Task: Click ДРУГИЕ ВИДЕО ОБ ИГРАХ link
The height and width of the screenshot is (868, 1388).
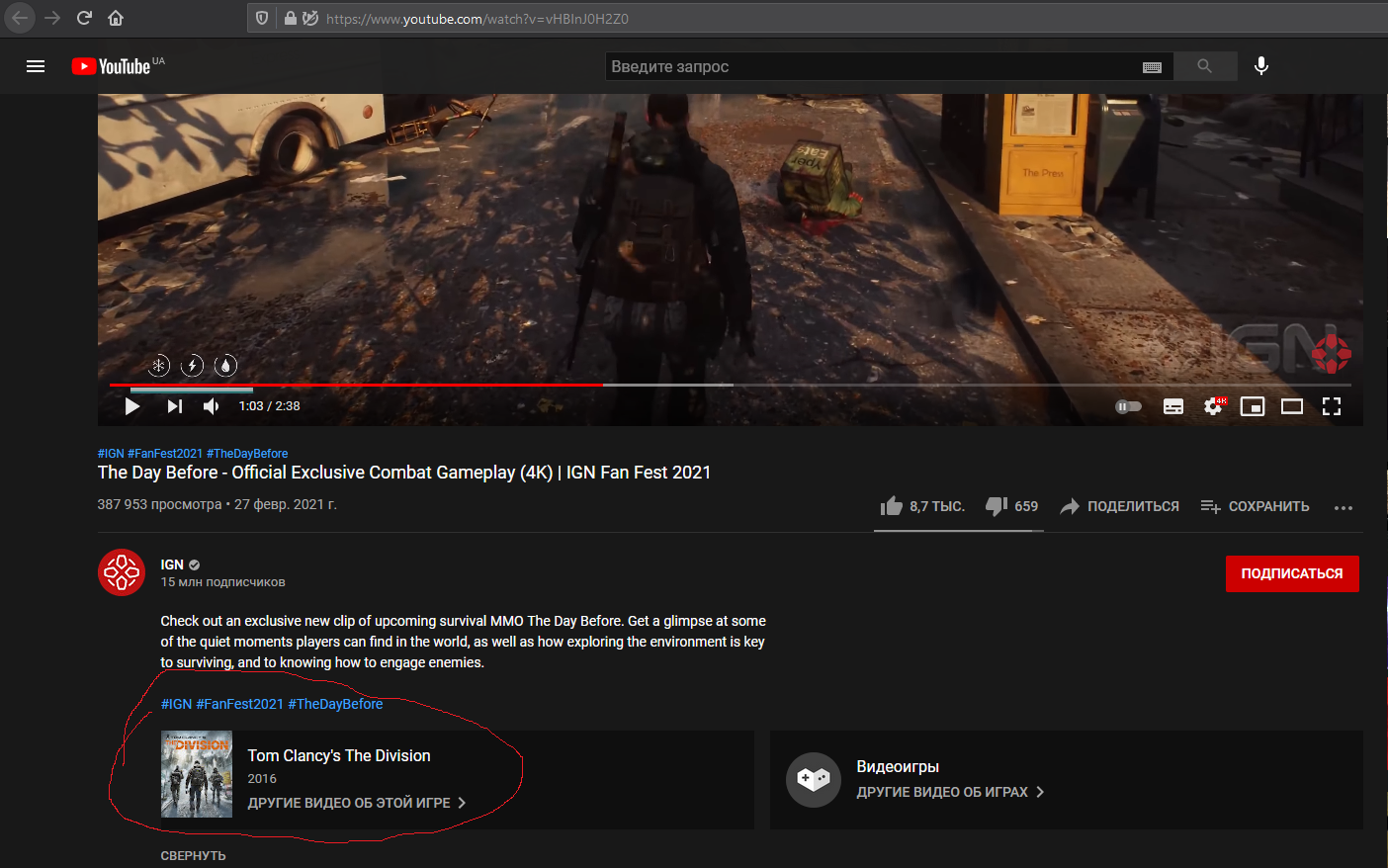Action: click(950, 792)
